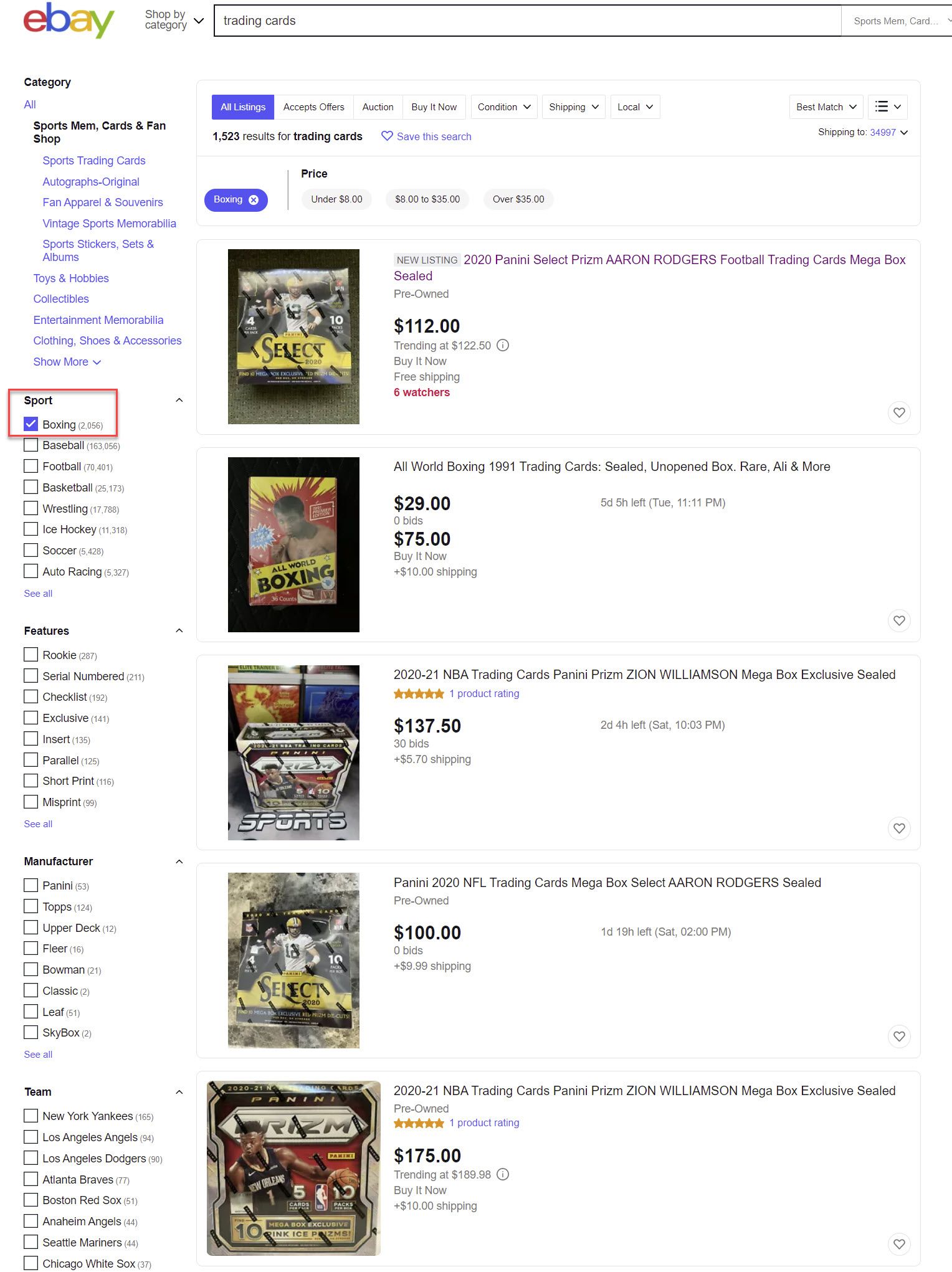Heart the $137.50 Zion Williamson listing
The height and width of the screenshot is (1272, 952).
[899, 828]
